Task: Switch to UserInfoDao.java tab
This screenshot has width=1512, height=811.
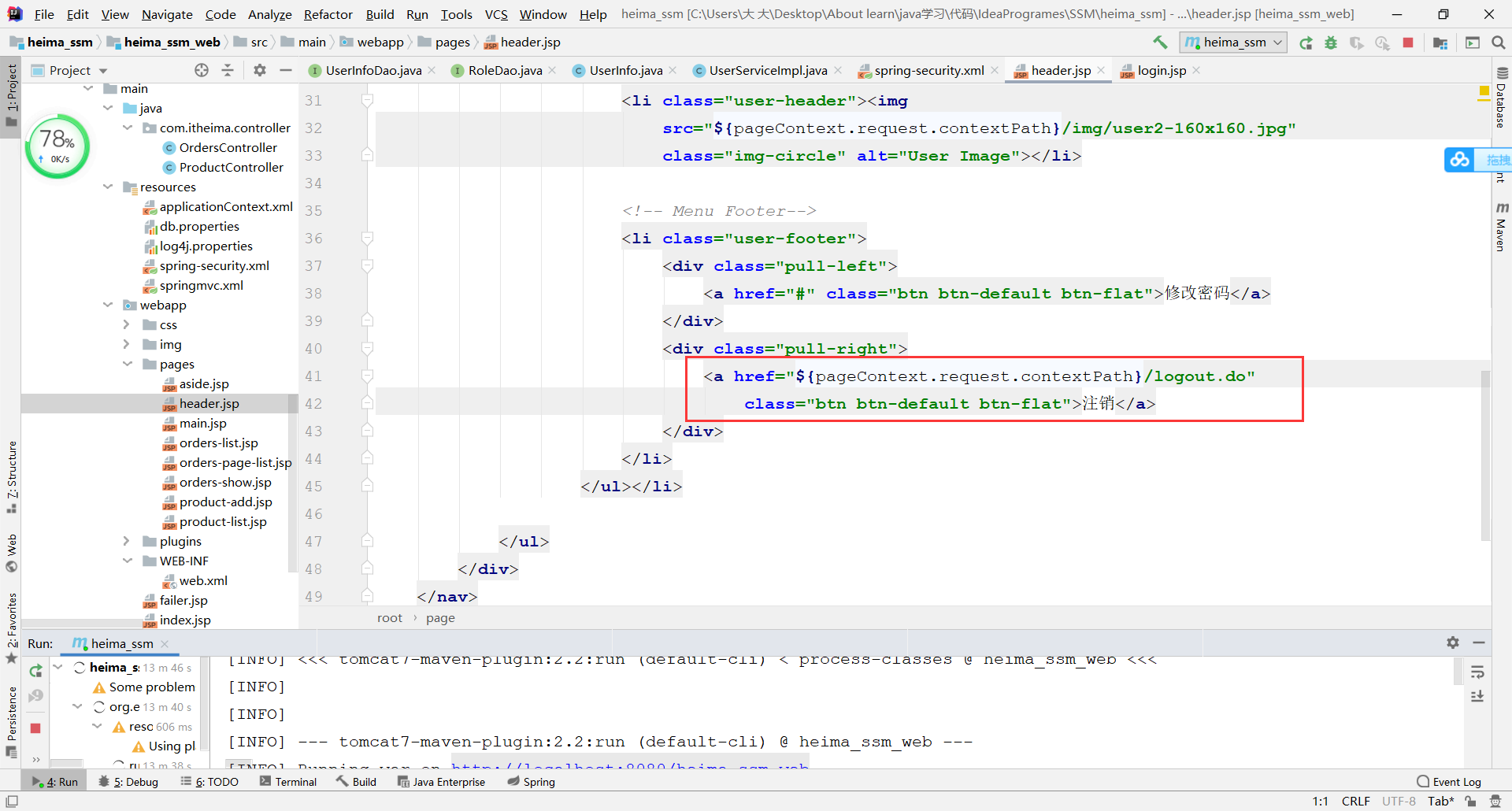Action: coord(373,70)
